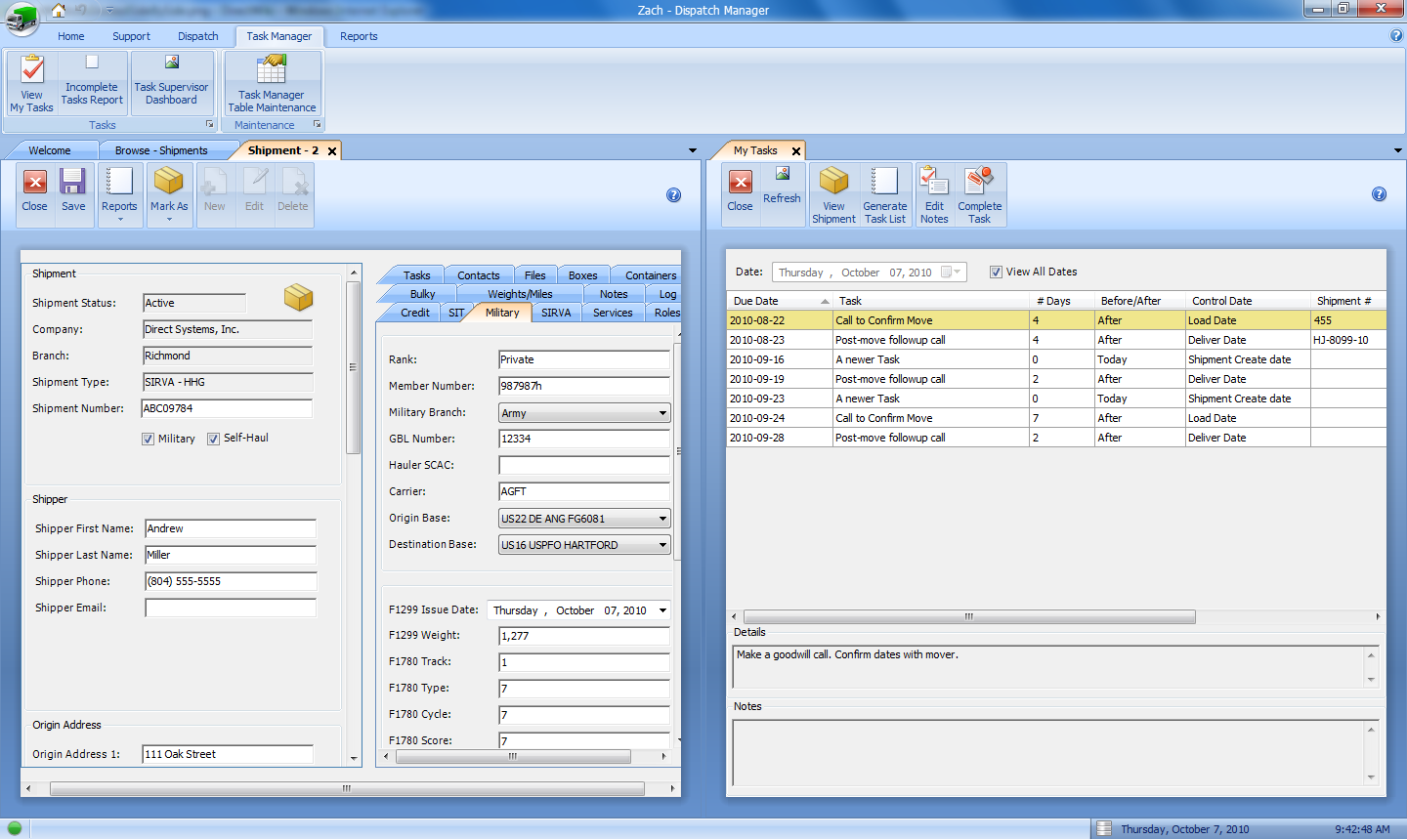
Task: Open Task Manager Table Maintenance
Action: [272, 84]
